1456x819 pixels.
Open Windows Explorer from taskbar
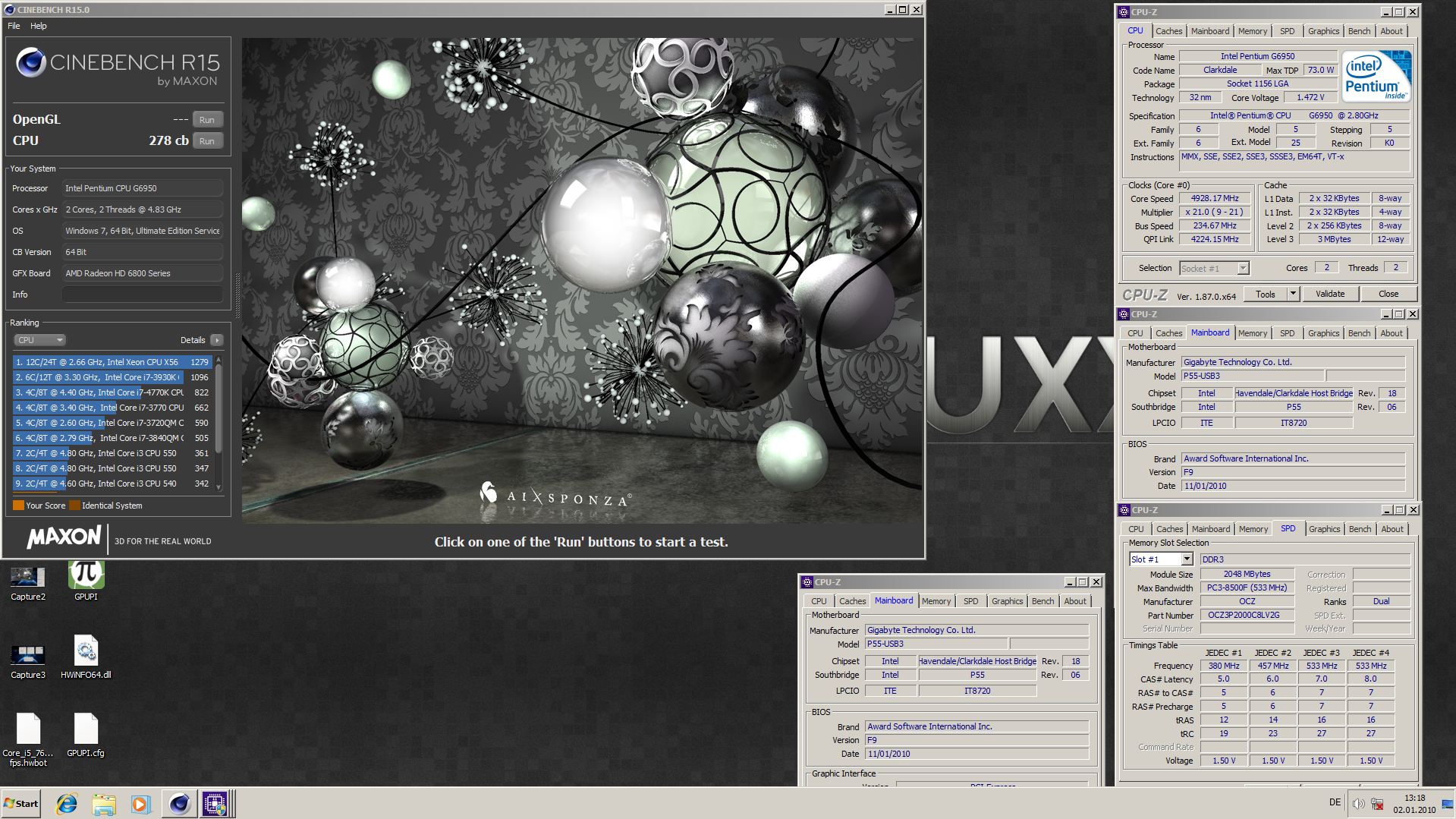pos(103,804)
